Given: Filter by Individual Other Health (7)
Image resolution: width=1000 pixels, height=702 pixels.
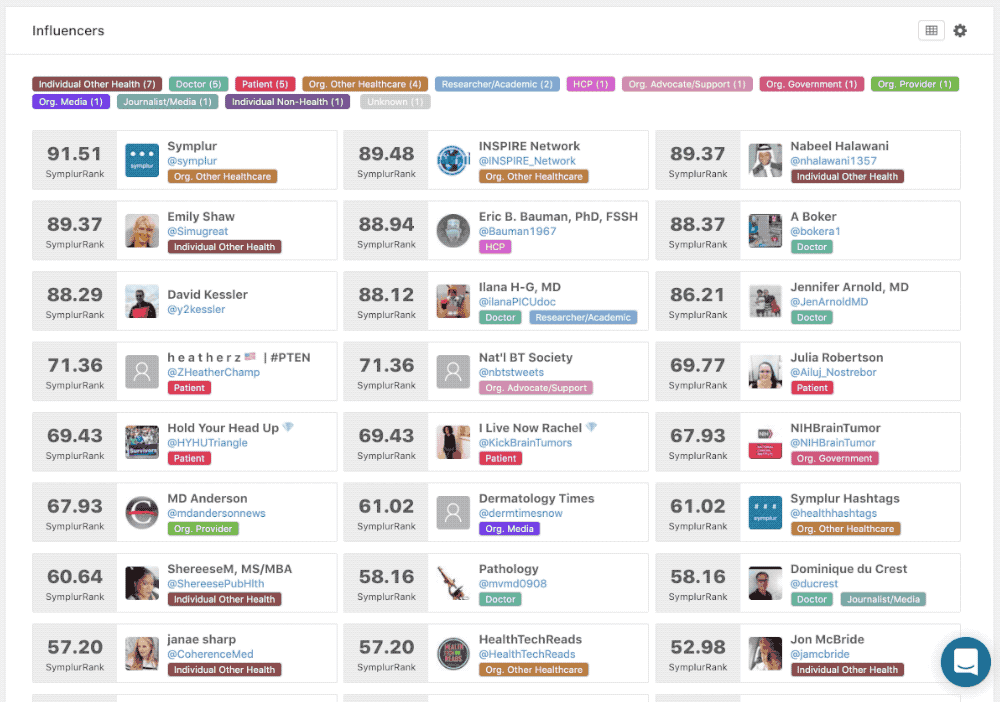Looking at the screenshot, I should point(97,84).
